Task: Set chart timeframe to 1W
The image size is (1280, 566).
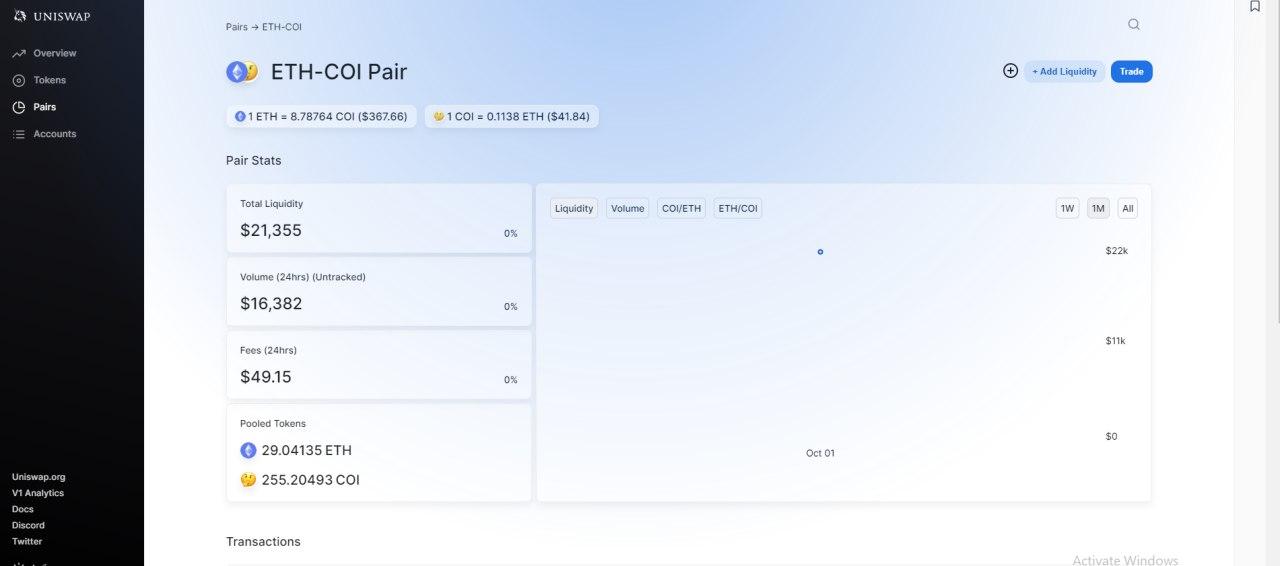Action: tap(1068, 208)
